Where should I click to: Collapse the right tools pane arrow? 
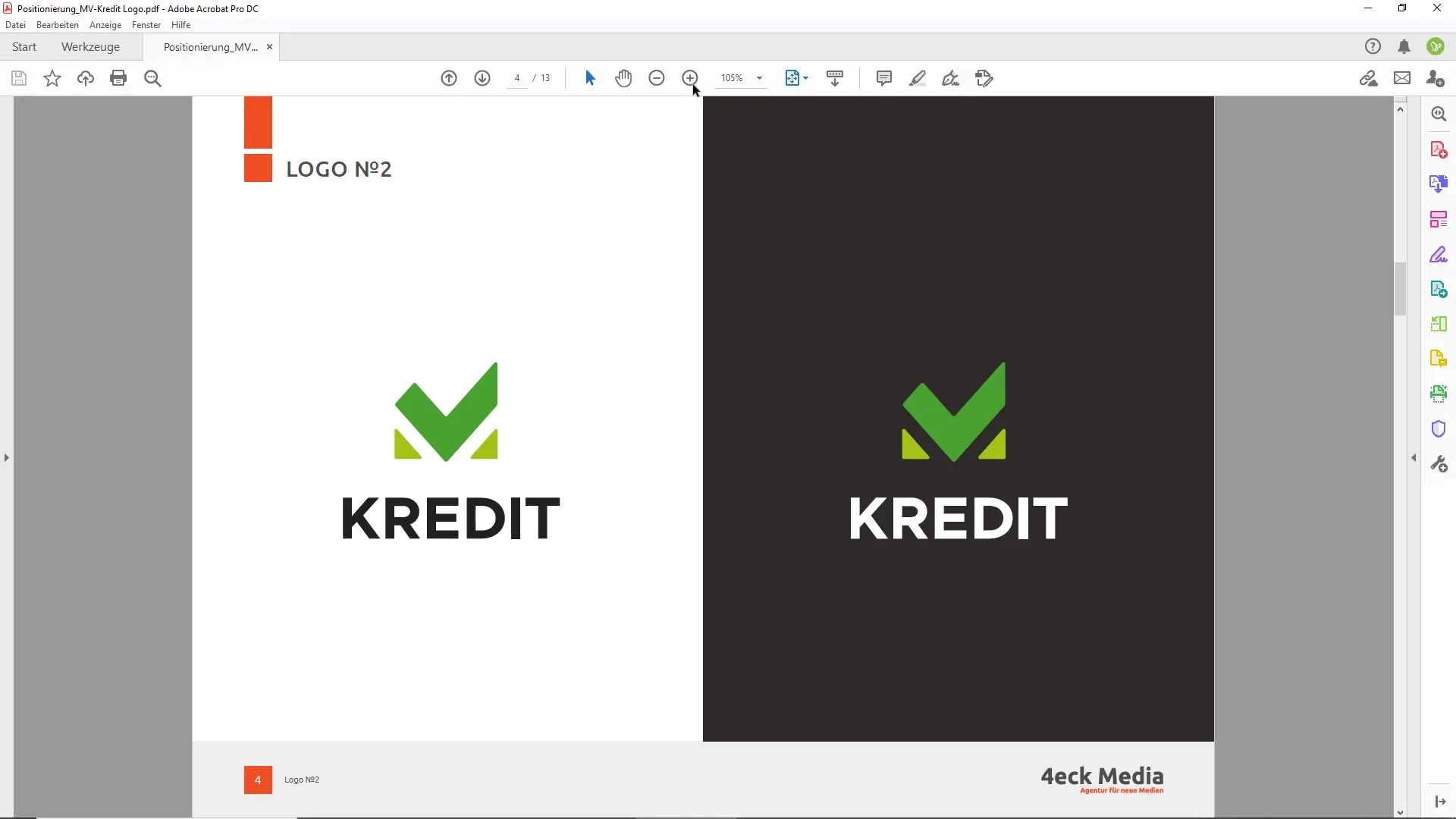(1414, 458)
